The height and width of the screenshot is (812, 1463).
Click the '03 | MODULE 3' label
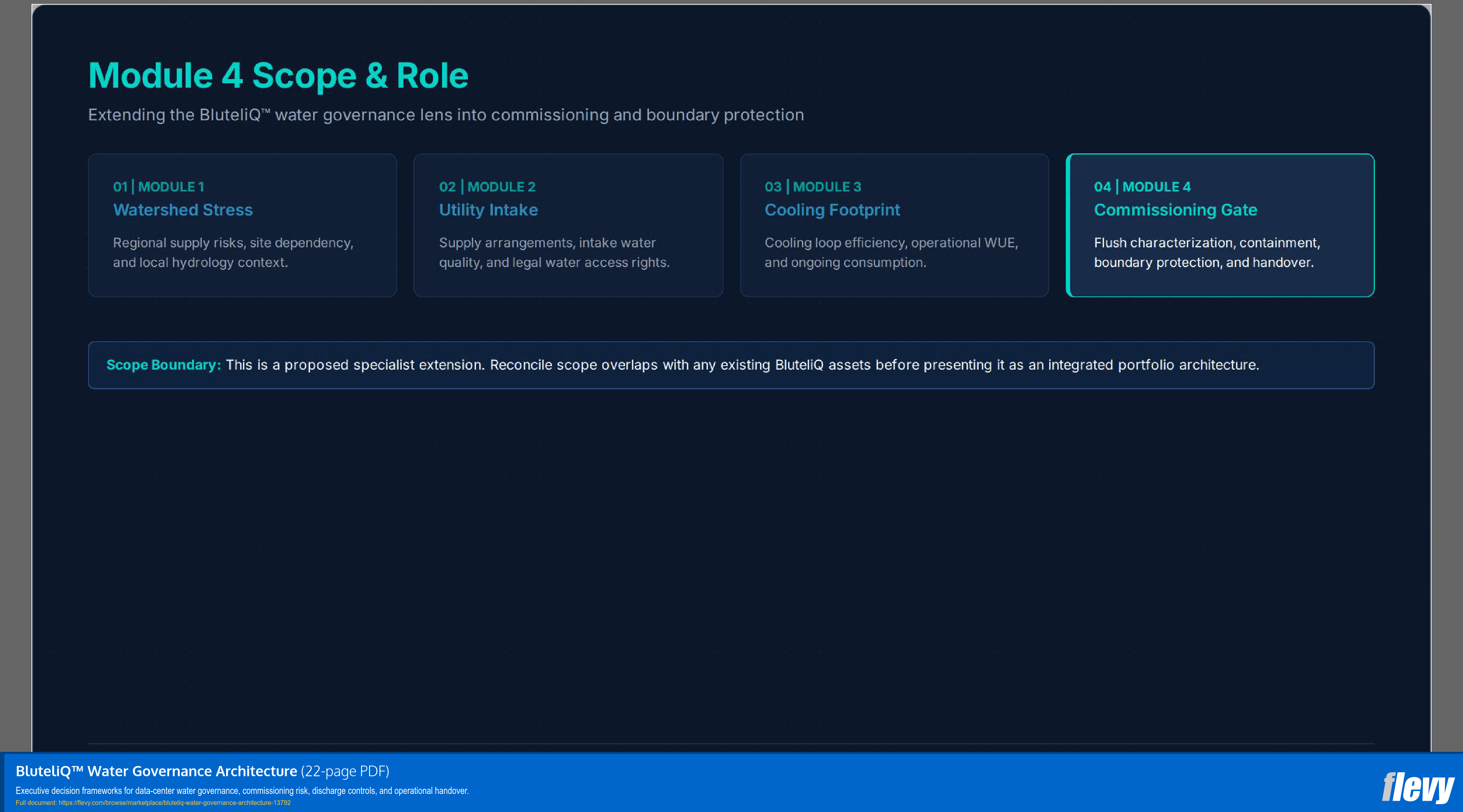(x=813, y=187)
